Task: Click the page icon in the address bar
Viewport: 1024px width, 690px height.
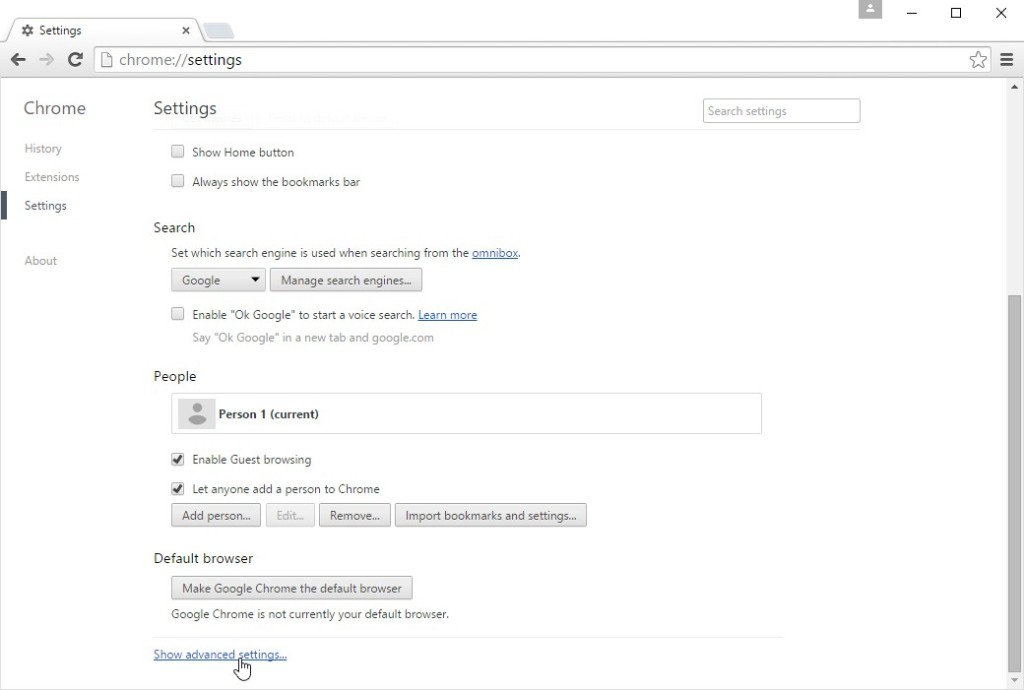Action: tap(106, 60)
